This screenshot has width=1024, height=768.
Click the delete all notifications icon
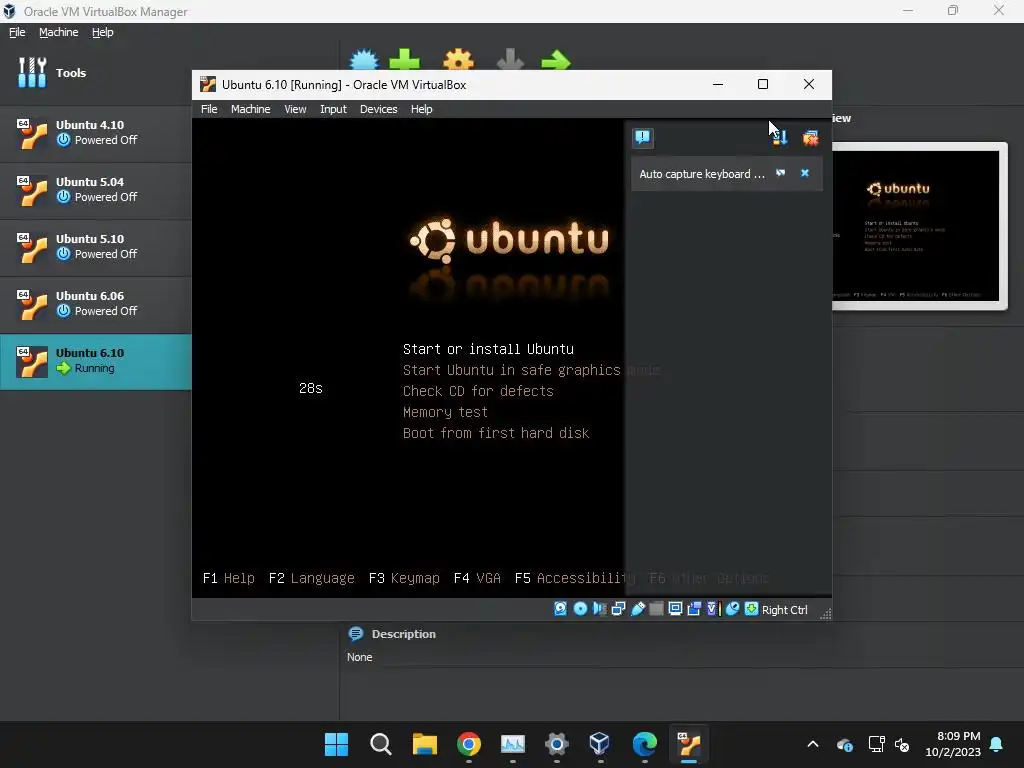[810, 137]
